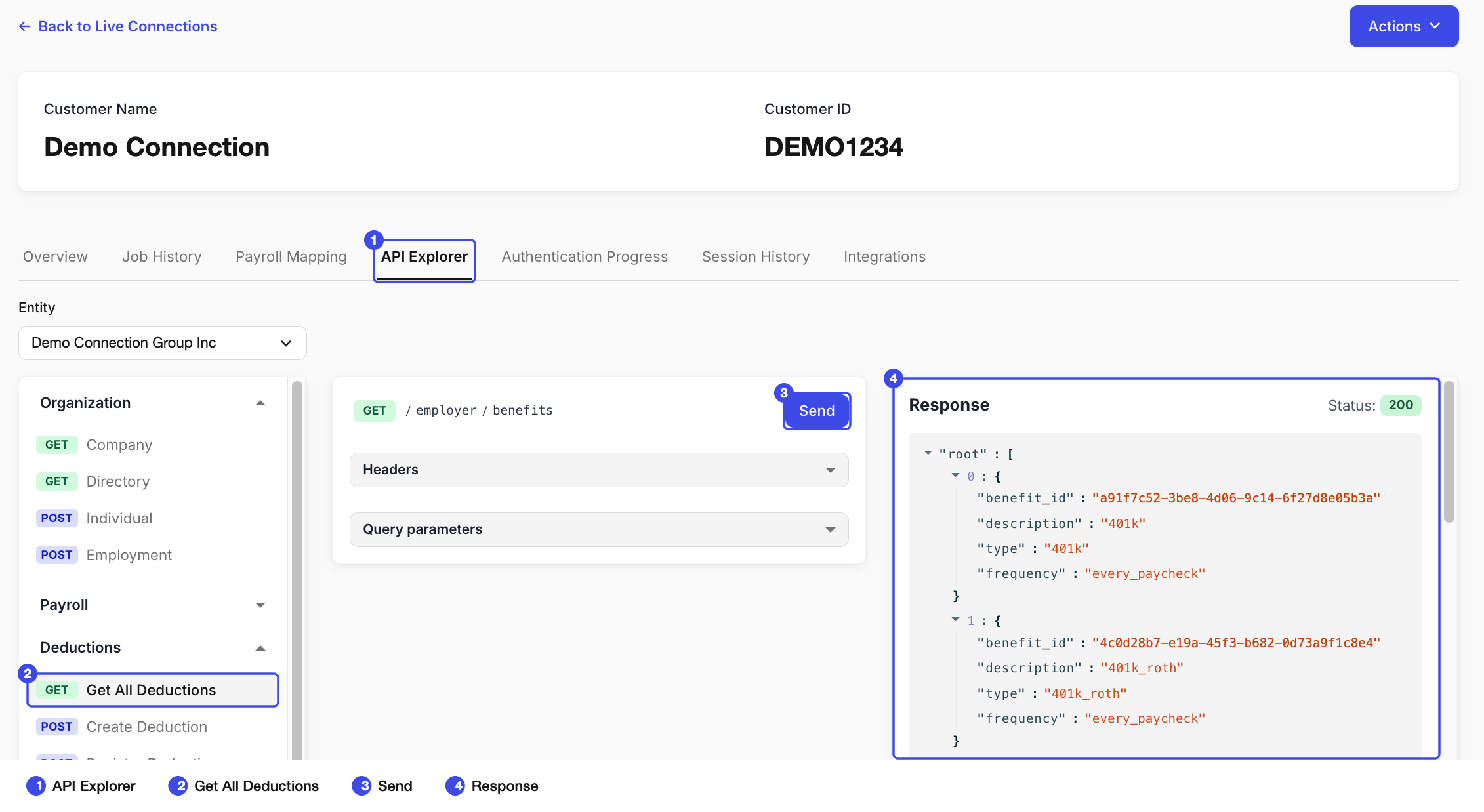Open the Entity dropdown Demo Connection Group Inc

(x=163, y=343)
